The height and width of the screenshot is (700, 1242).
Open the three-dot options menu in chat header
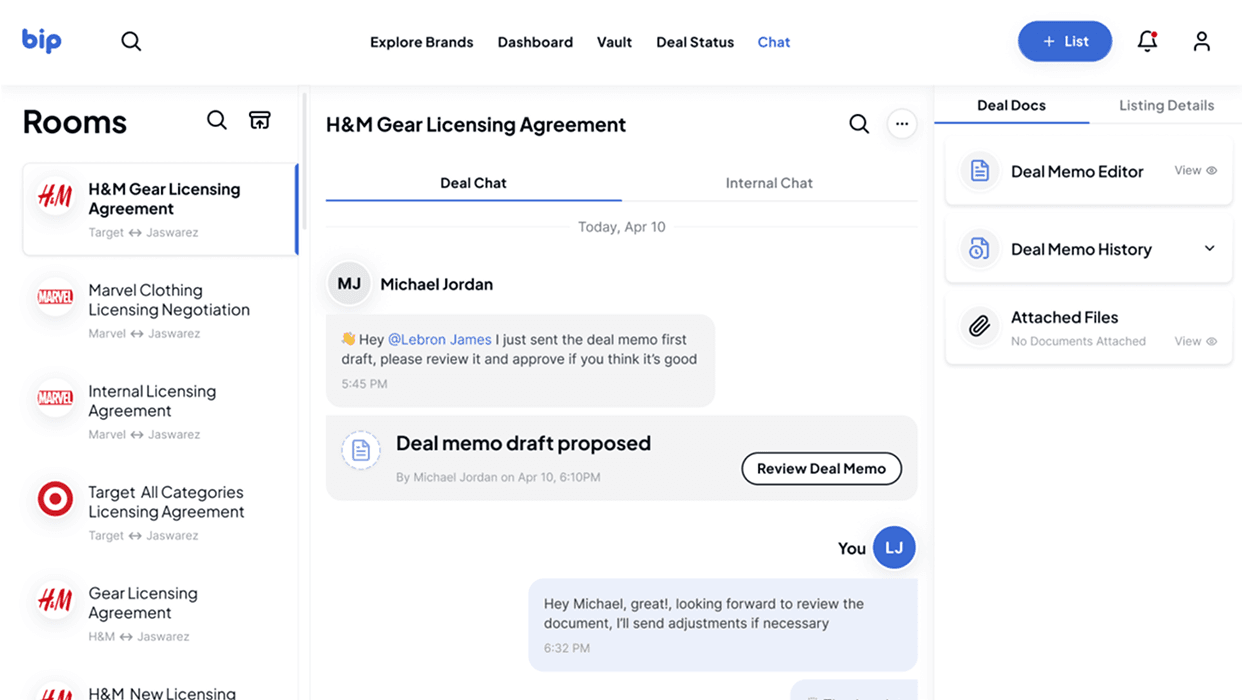click(901, 124)
